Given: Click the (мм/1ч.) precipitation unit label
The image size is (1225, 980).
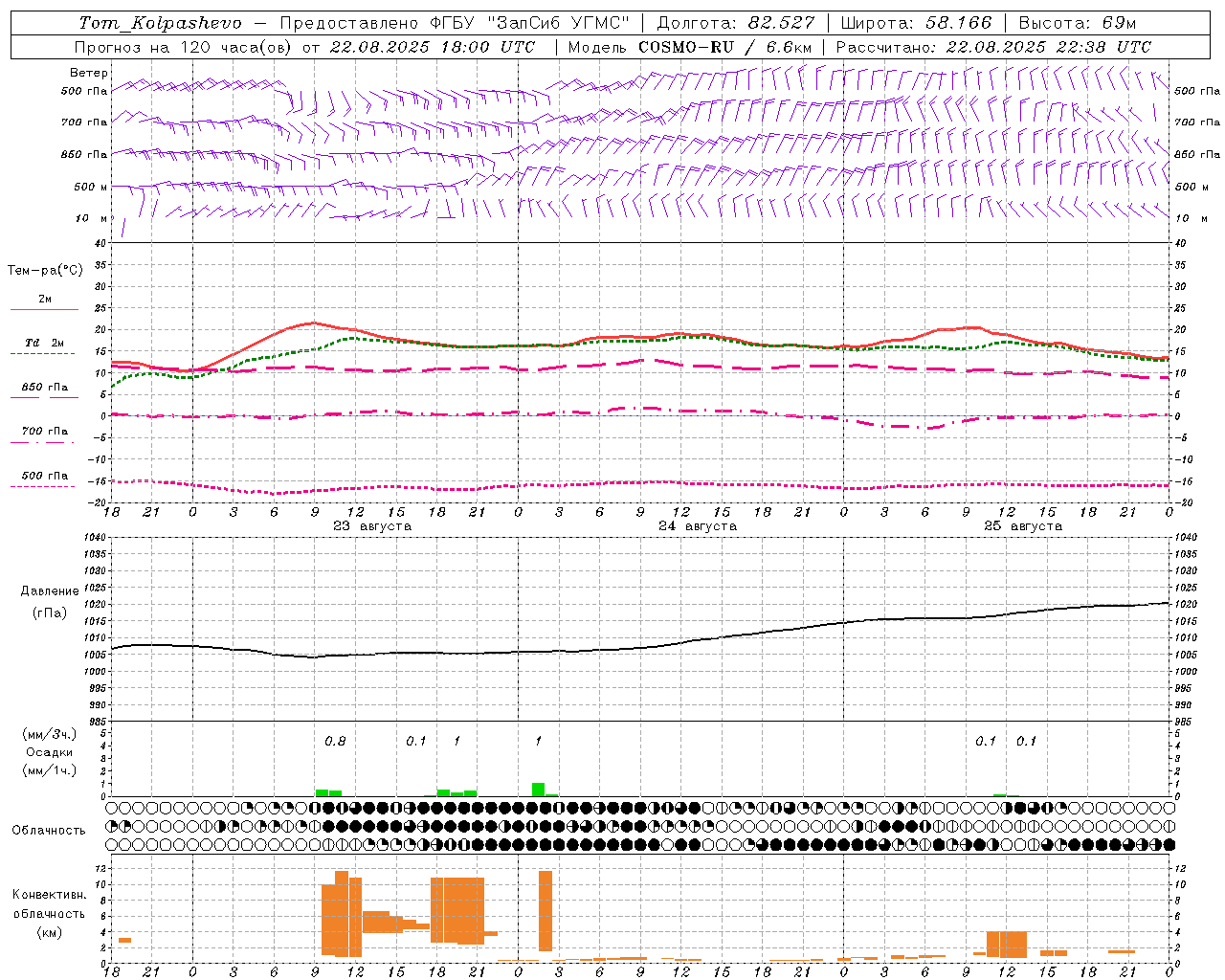Looking at the screenshot, I should [50, 769].
